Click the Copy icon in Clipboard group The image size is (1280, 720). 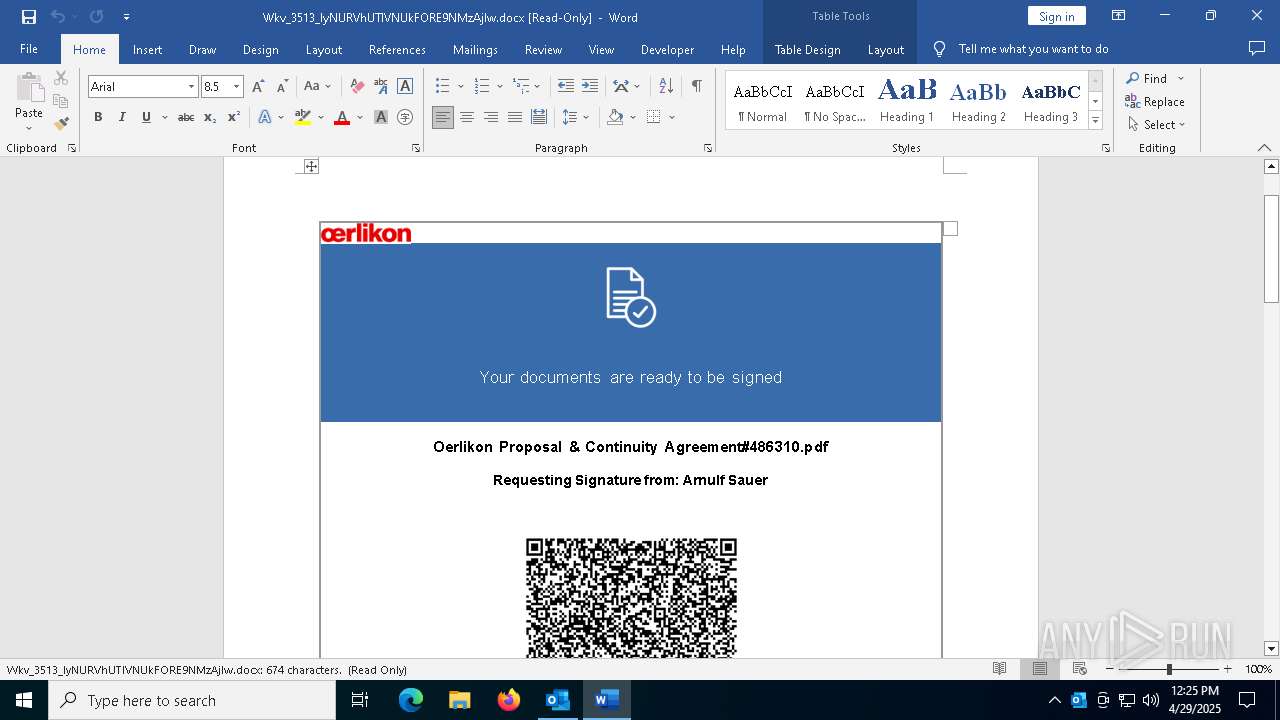(x=61, y=101)
